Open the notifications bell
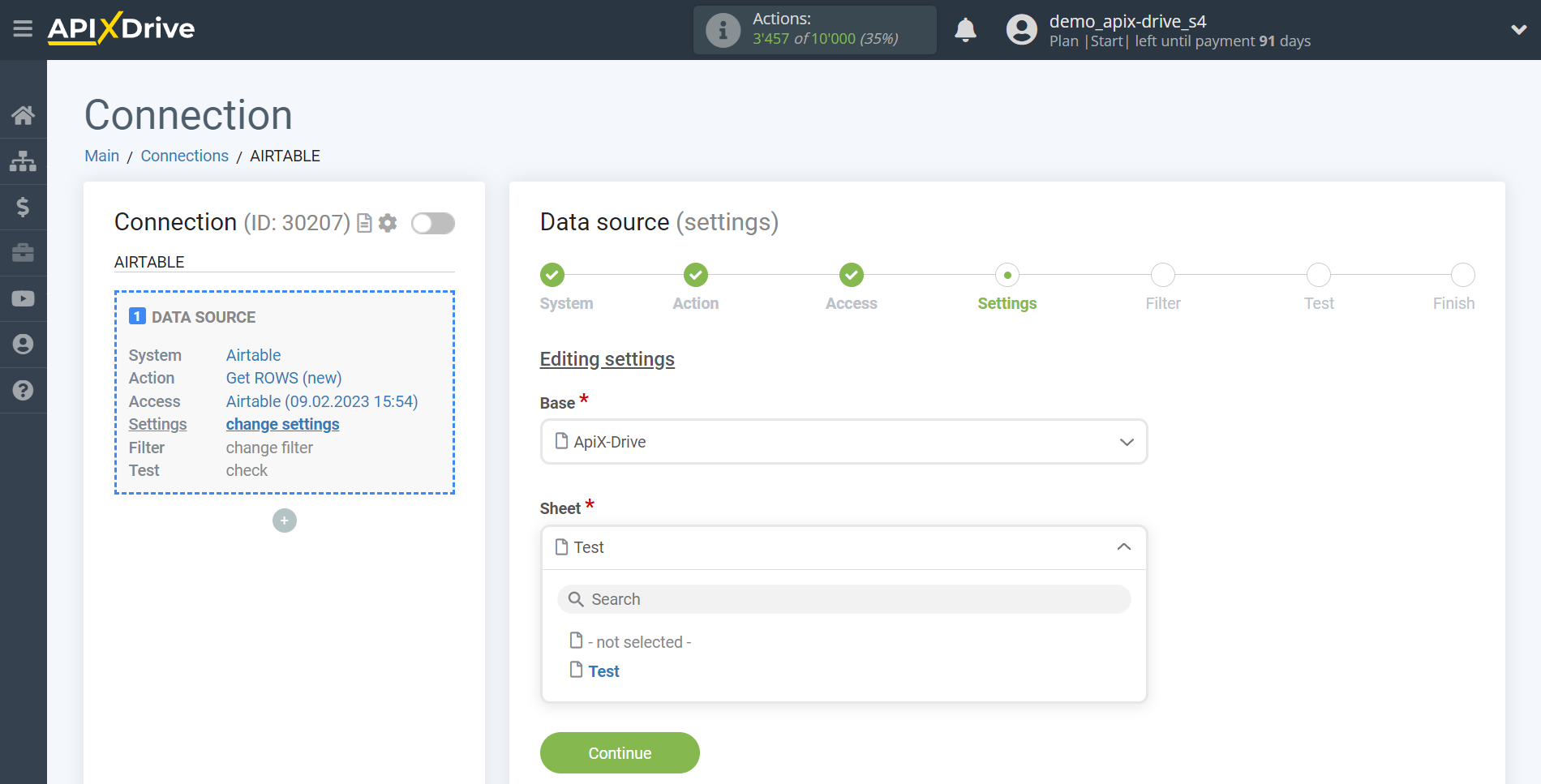This screenshot has height=784, width=1541. coord(965,30)
